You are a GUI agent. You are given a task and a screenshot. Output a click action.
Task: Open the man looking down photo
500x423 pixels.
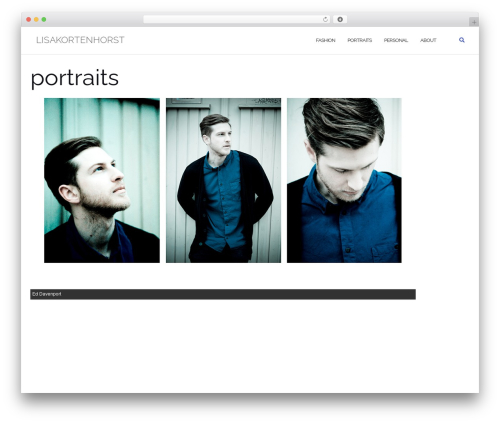tap(344, 180)
